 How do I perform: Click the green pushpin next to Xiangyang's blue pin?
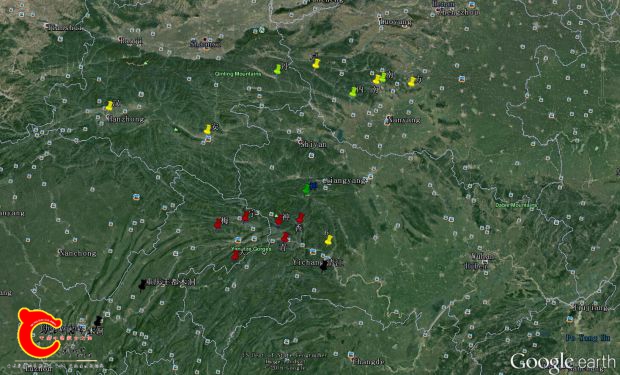click(x=306, y=189)
